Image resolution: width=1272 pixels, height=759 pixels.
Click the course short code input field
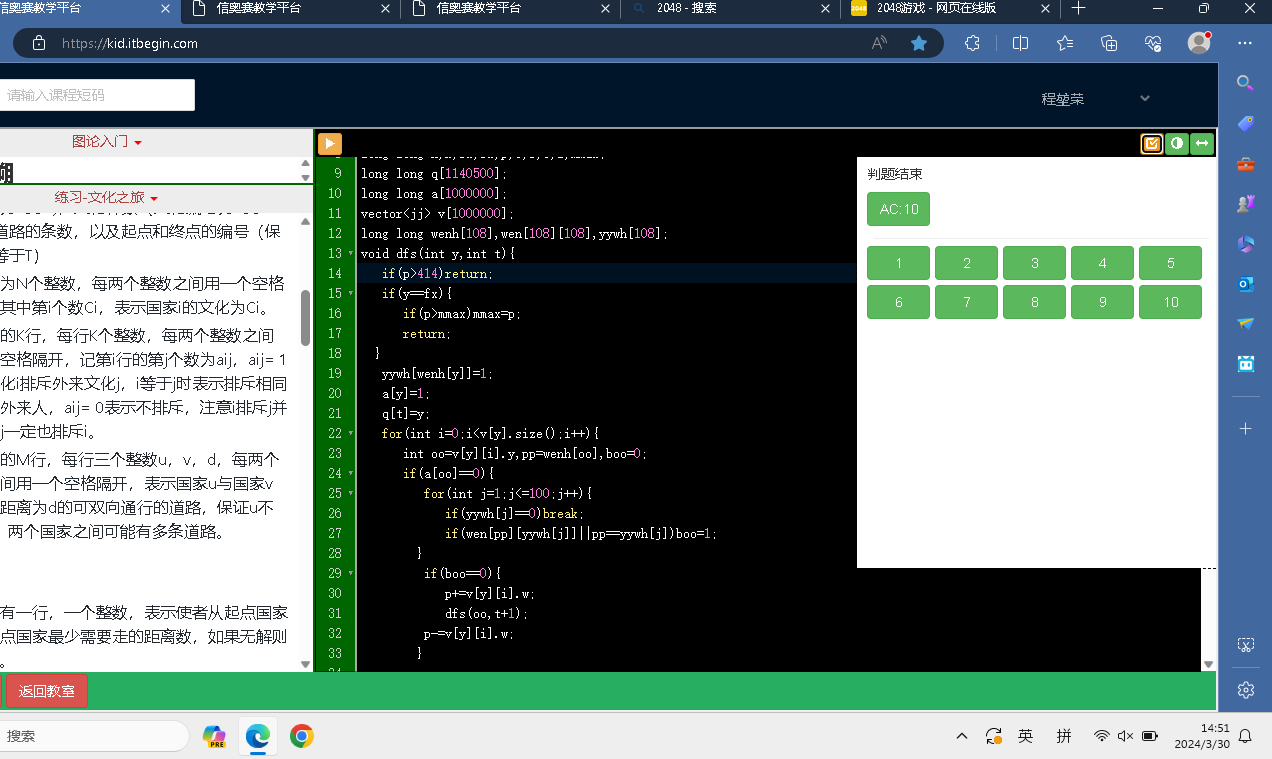(96, 95)
